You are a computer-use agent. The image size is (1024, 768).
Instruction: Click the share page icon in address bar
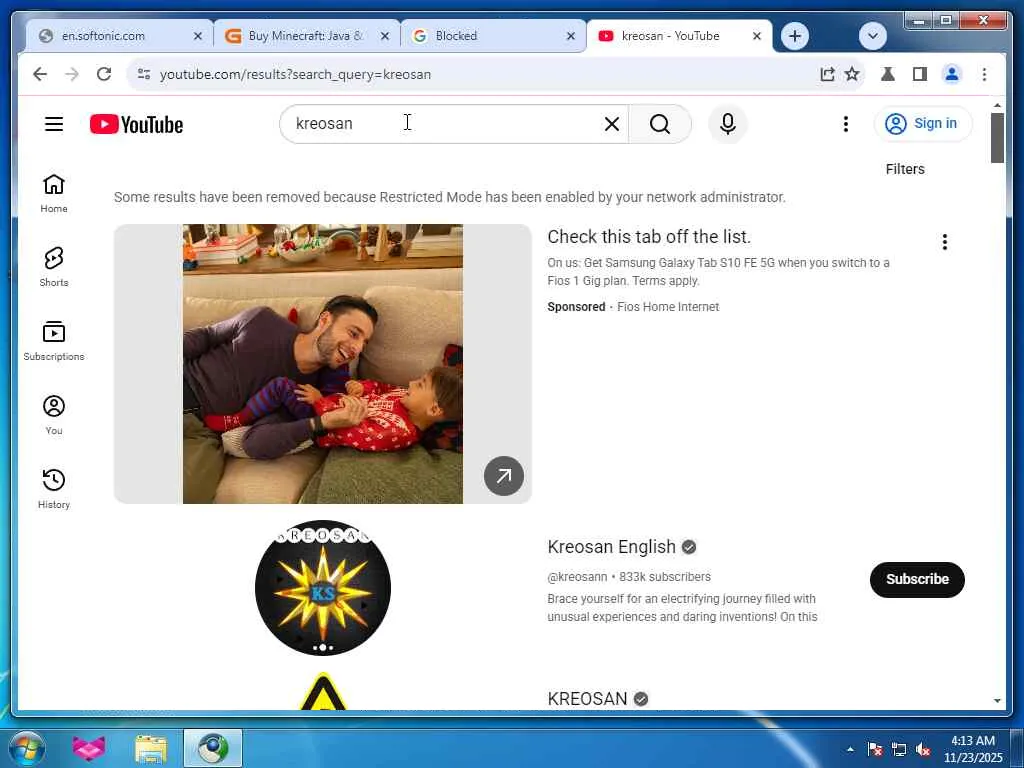click(827, 74)
